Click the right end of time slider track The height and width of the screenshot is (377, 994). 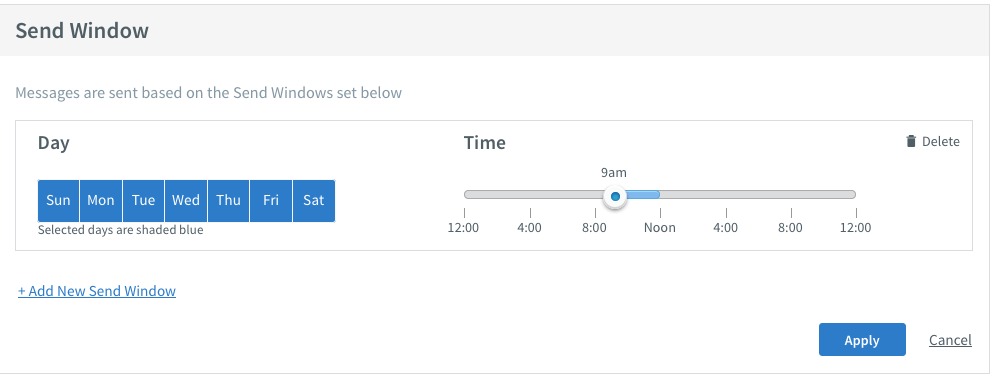click(x=853, y=195)
